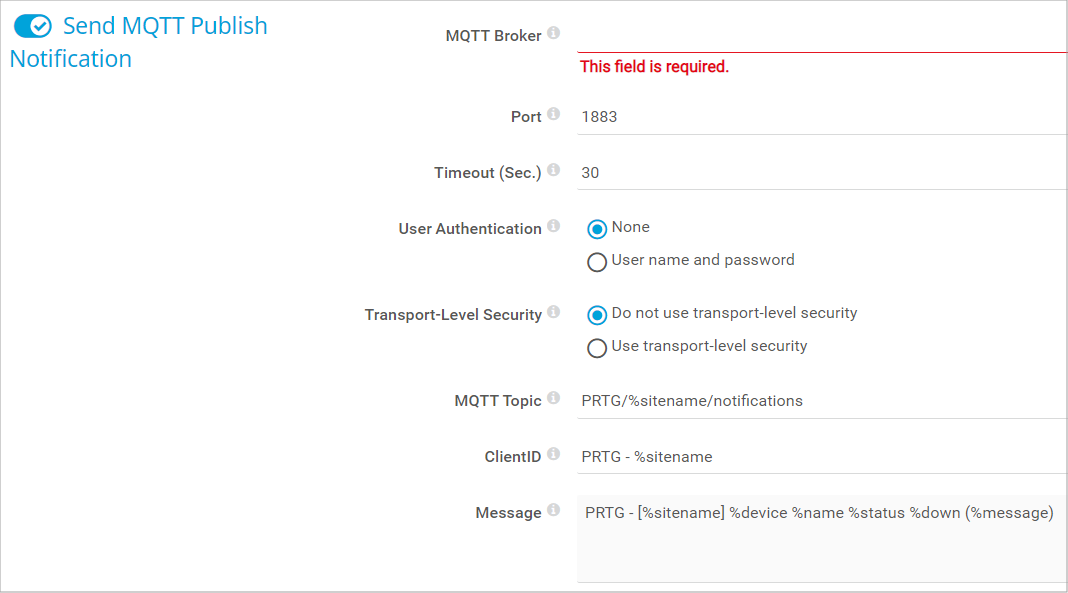Click the Timeout field showing 30

pyautogui.click(x=822, y=173)
